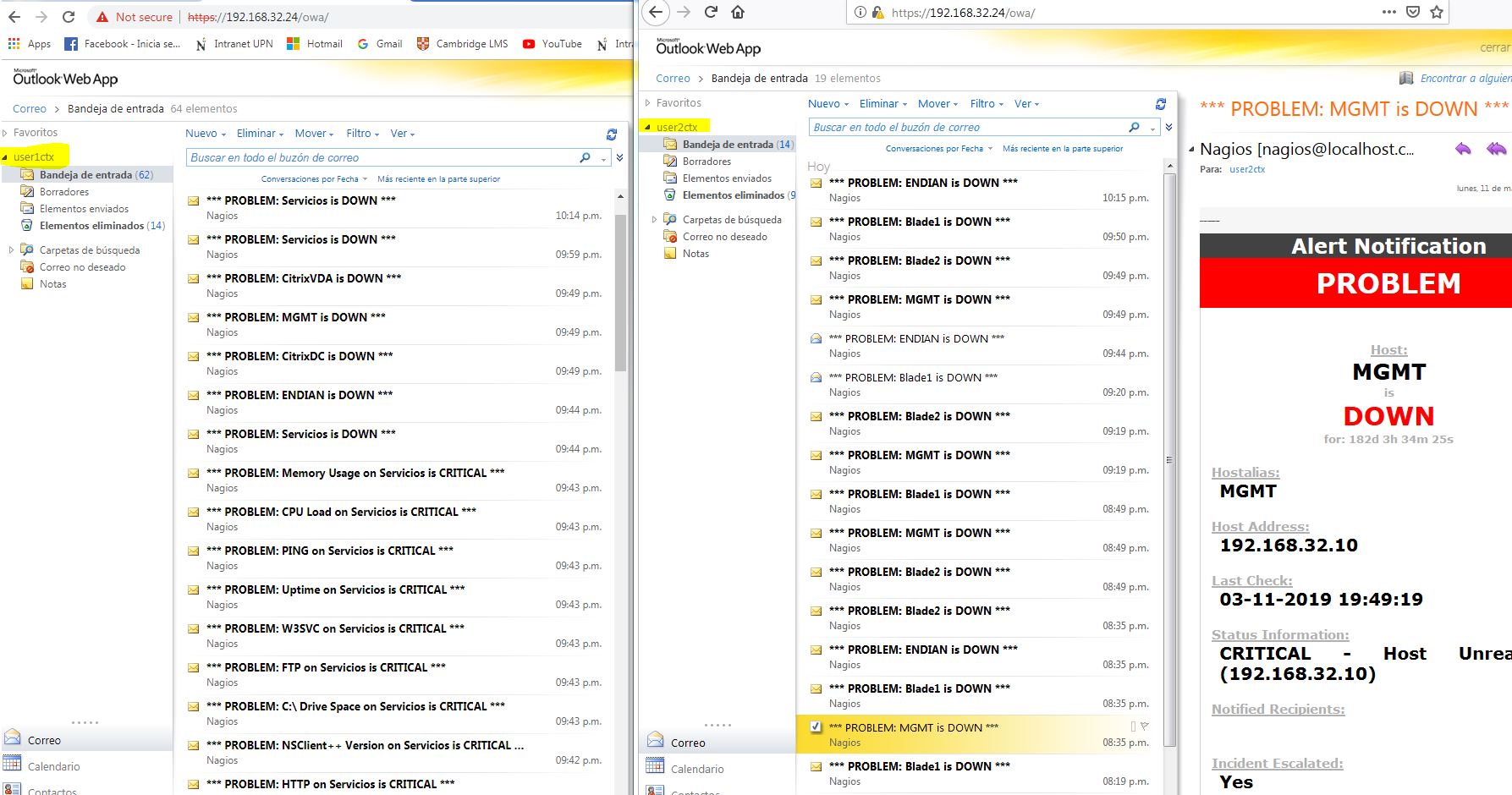Reply to the Nagios message
The height and width of the screenshot is (795, 1512).
1463,149
